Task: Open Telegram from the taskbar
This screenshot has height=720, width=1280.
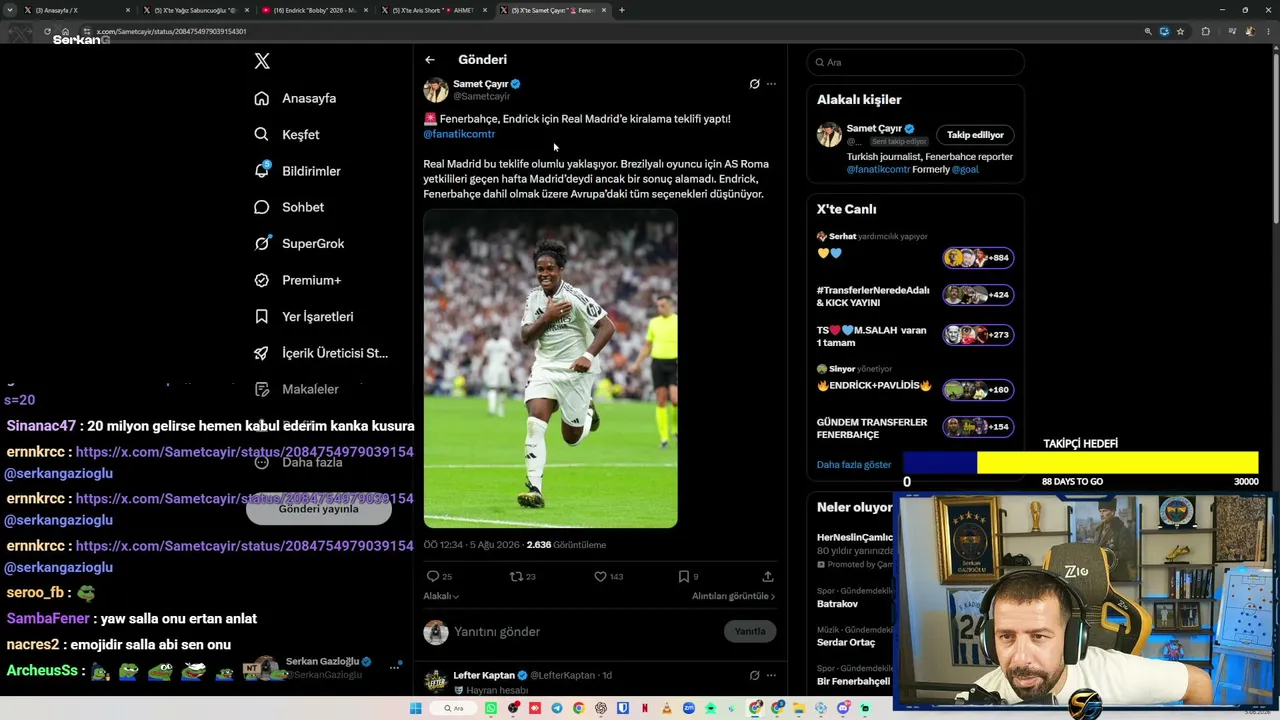Action: click(557, 708)
